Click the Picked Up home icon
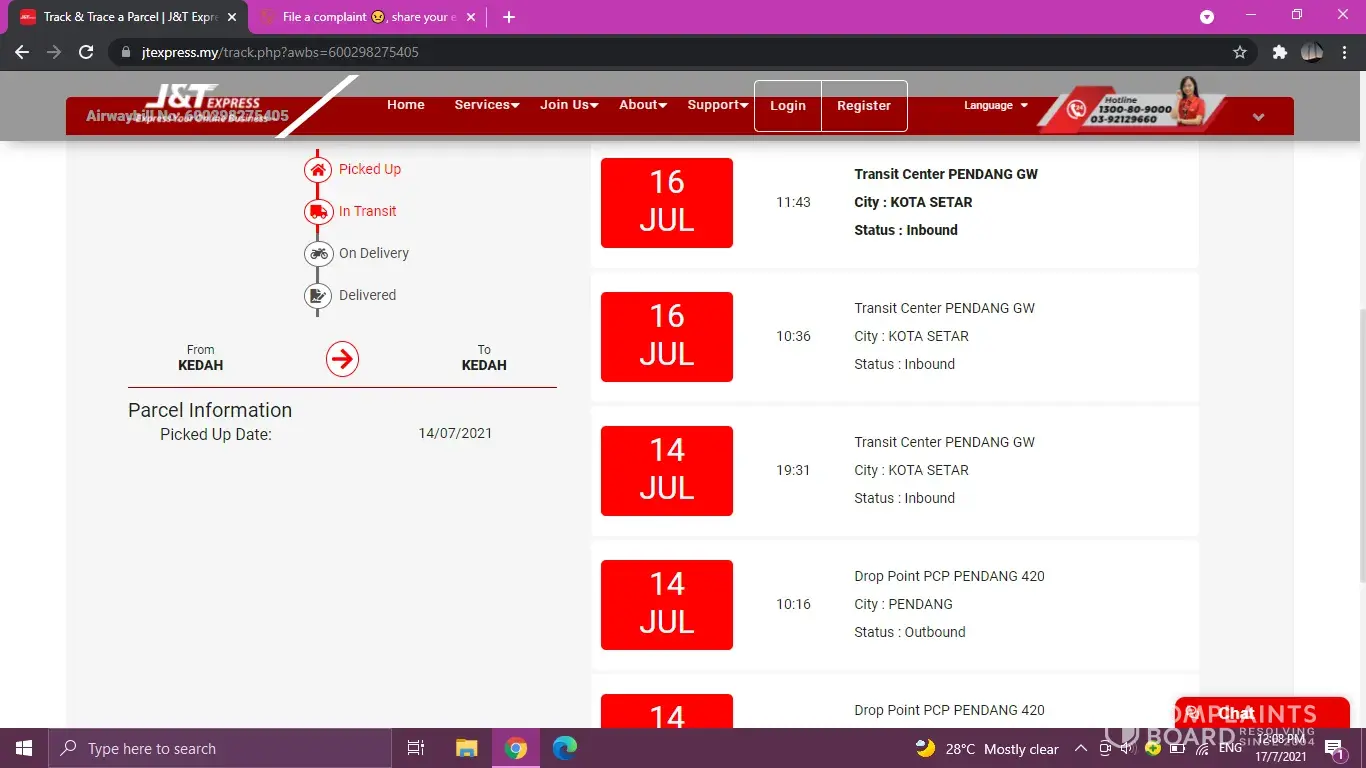1366x768 pixels. pos(318,169)
